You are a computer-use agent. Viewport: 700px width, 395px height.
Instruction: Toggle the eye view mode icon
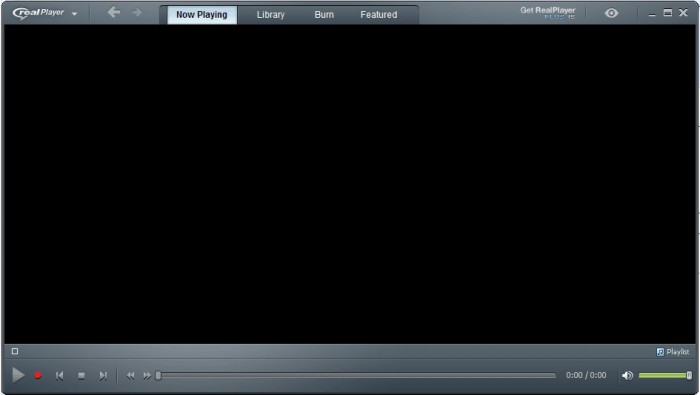click(x=611, y=13)
